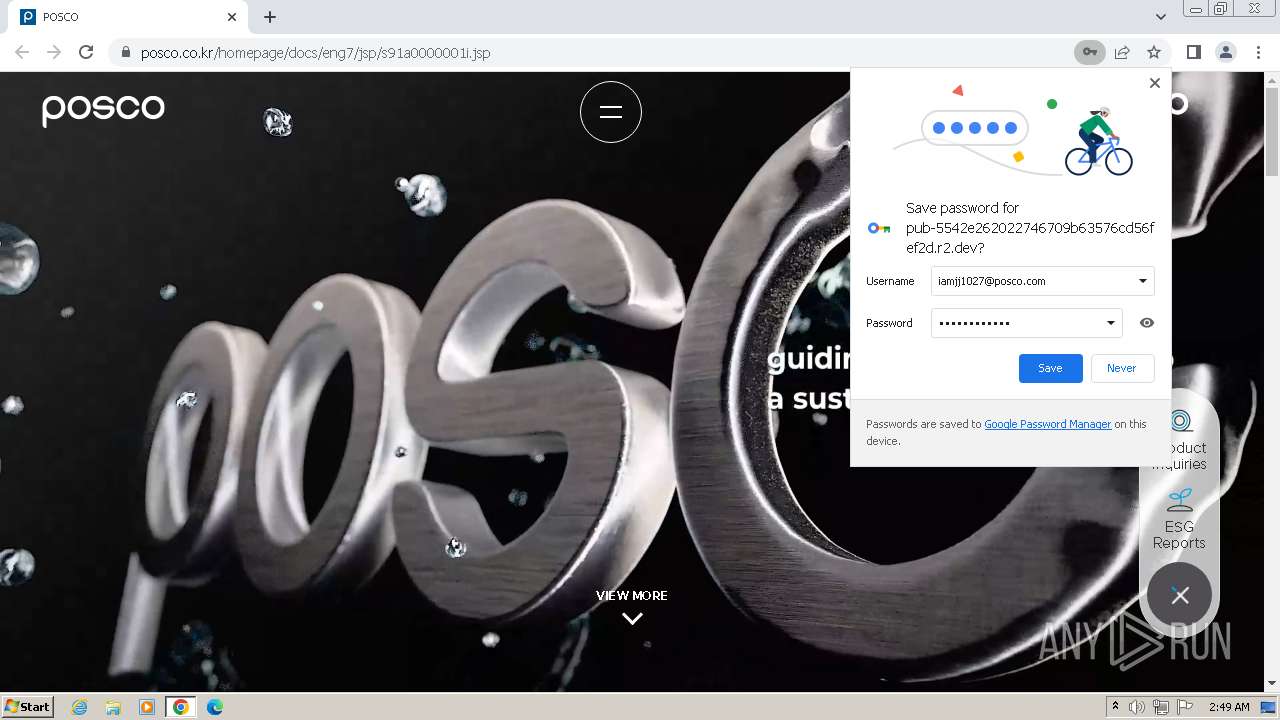This screenshot has width=1280, height=720.
Task: Close the POSCO tab
Action: coord(232,17)
